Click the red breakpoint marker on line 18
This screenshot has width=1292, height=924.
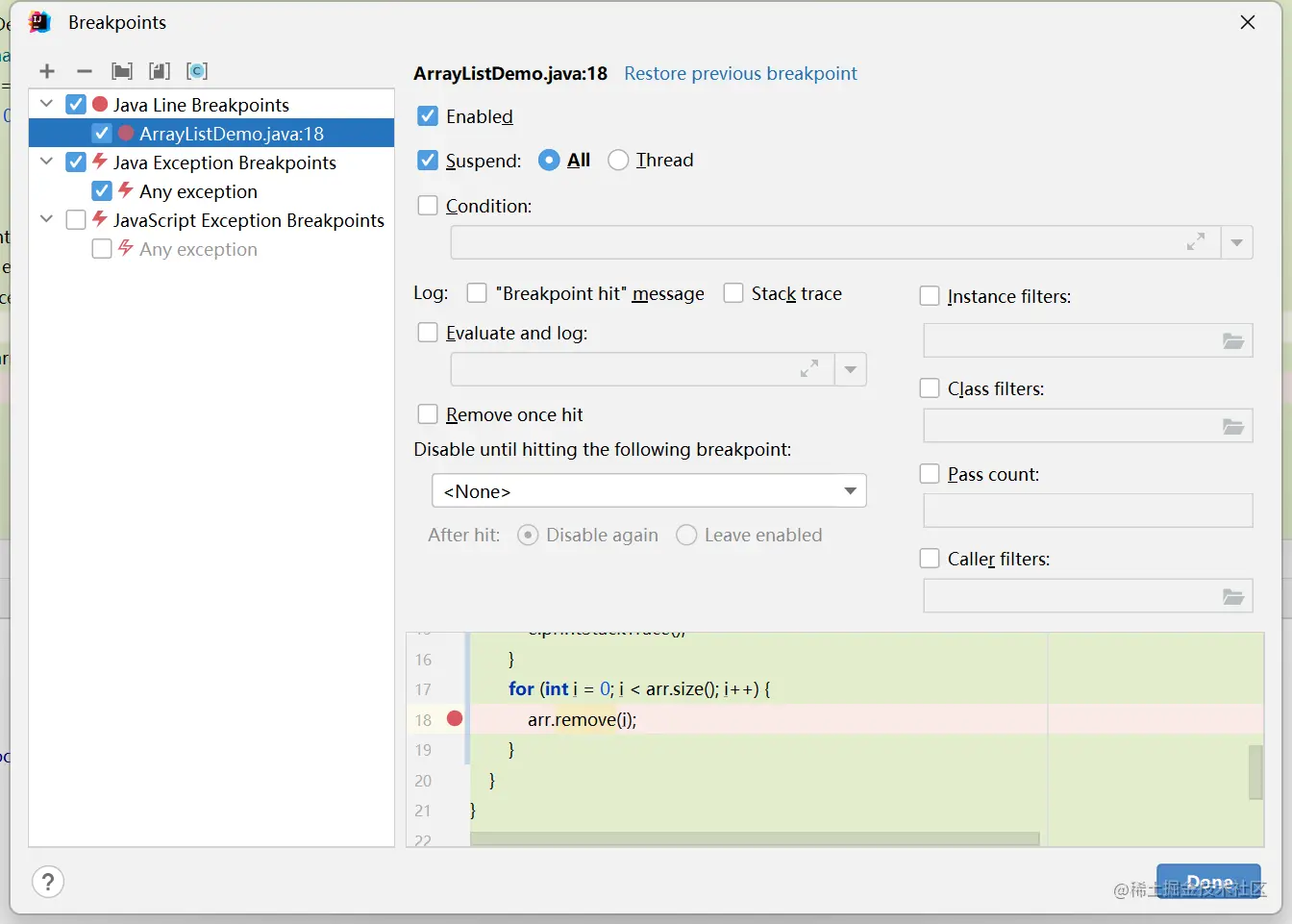click(455, 718)
